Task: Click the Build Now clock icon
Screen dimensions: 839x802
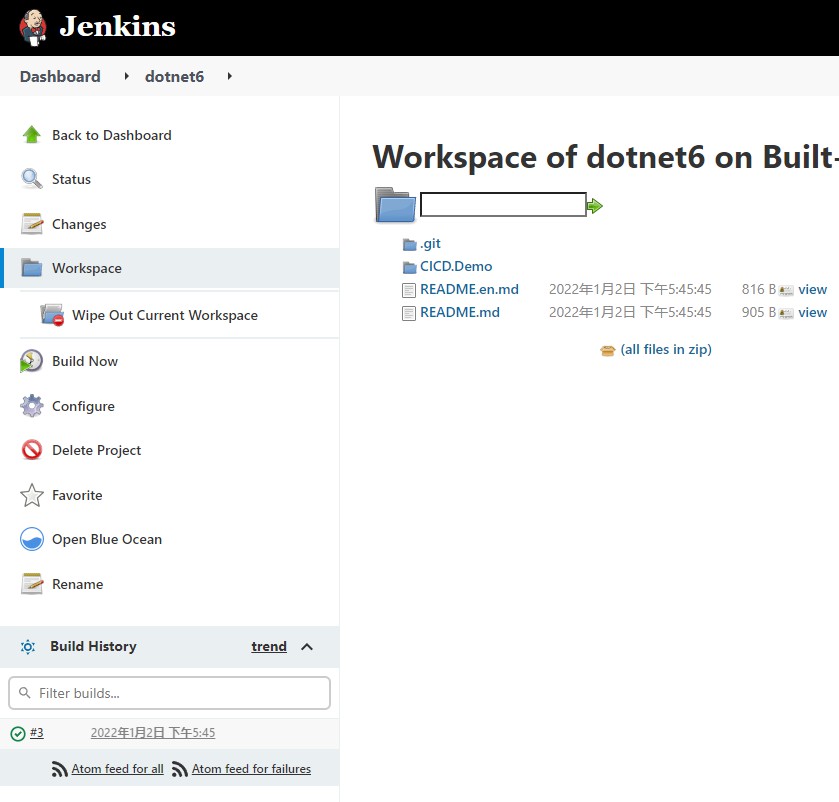Action: click(32, 361)
